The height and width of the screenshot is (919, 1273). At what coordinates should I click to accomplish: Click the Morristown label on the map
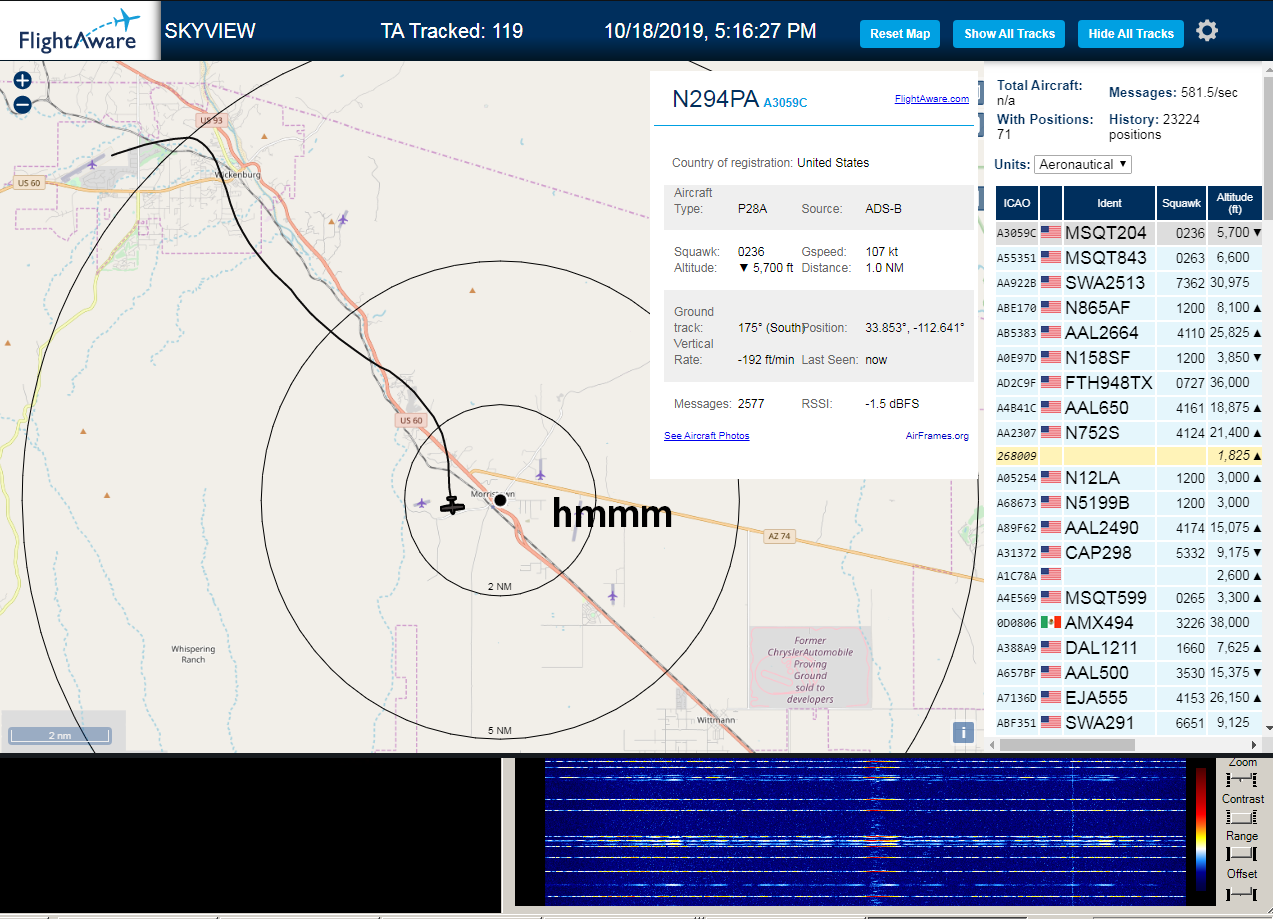tap(492, 494)
